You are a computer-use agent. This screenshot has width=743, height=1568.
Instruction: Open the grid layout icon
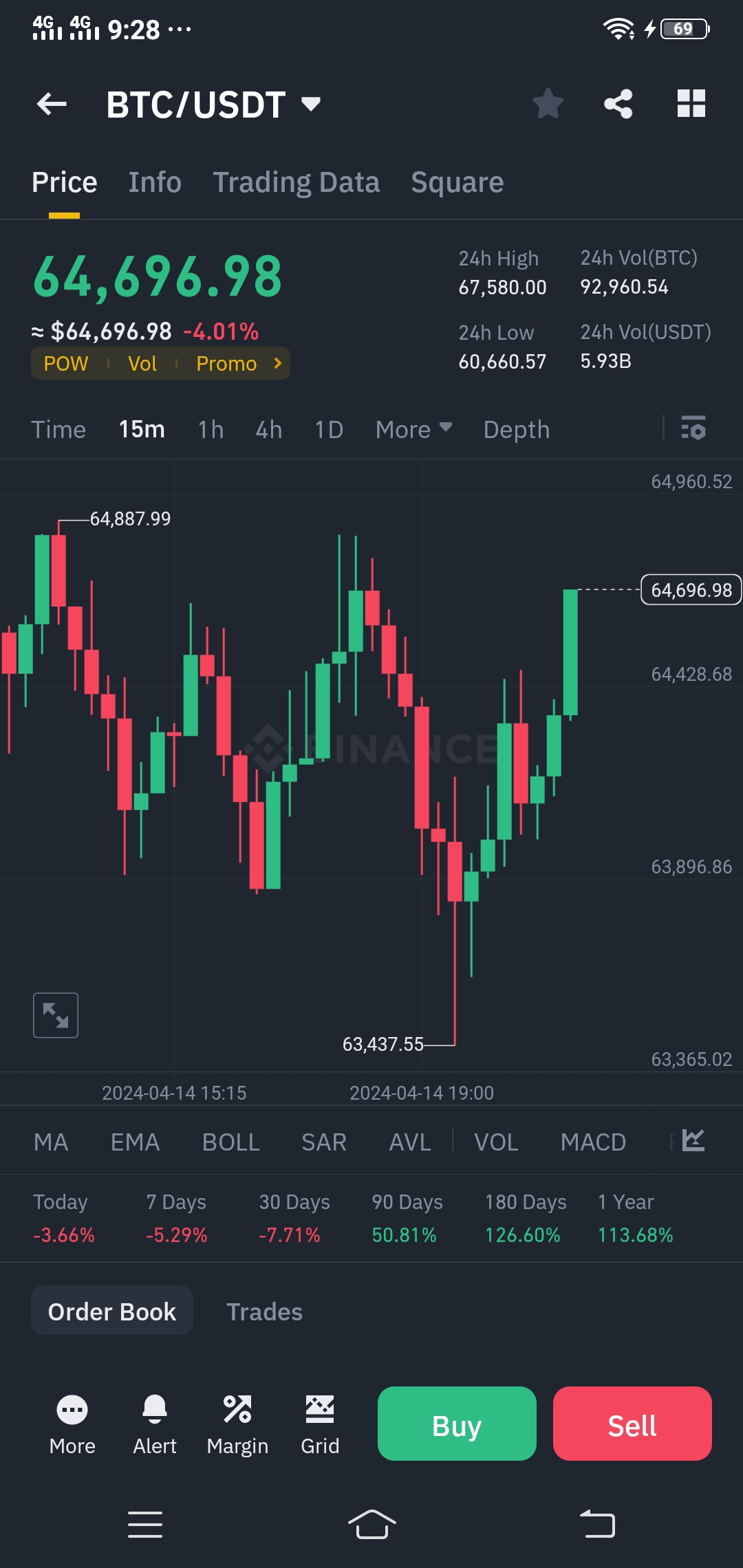click(691, 104)
